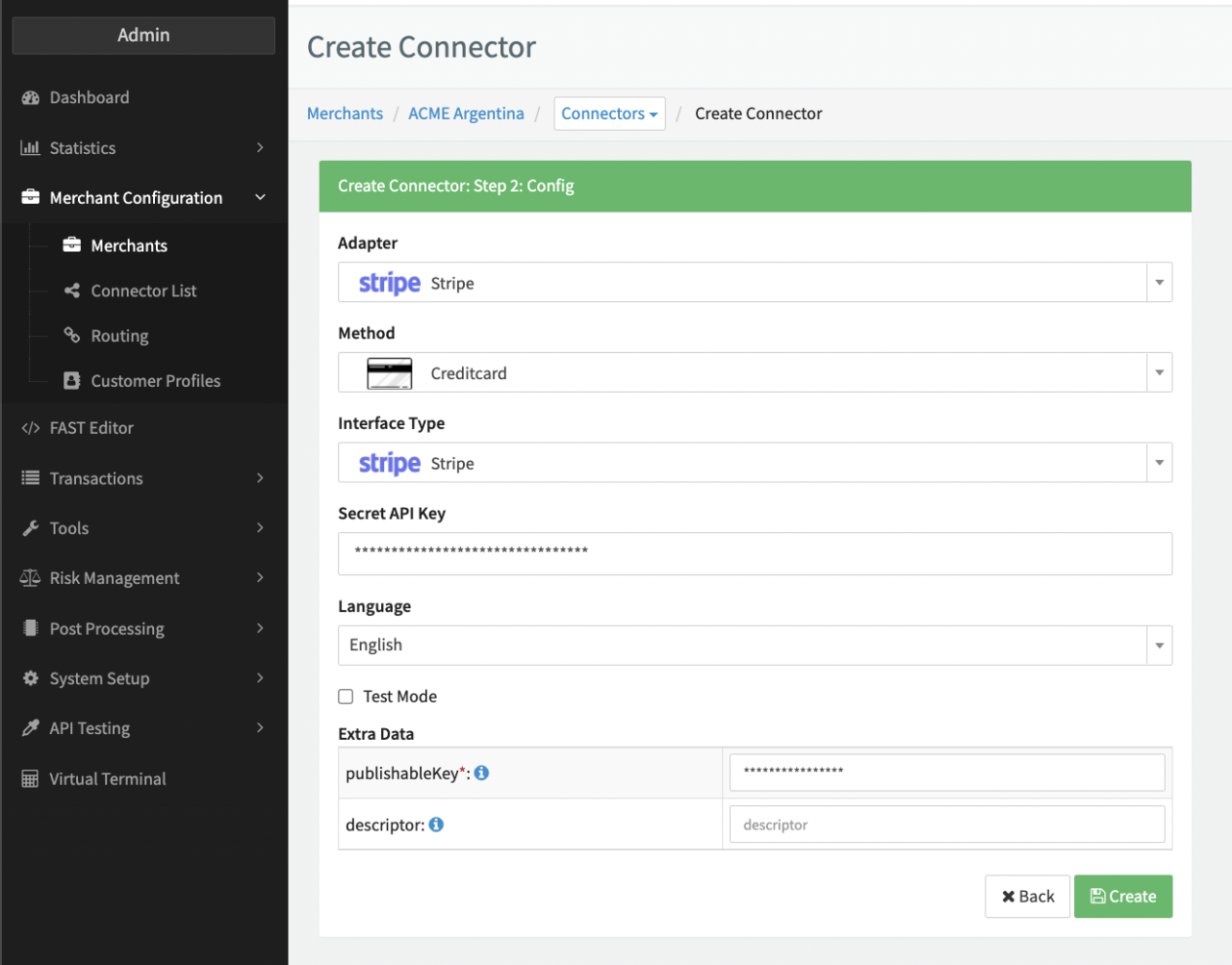Open Merchants via the briefcase icon
This screenshot has height=965, width=1232.
point(71,245)
